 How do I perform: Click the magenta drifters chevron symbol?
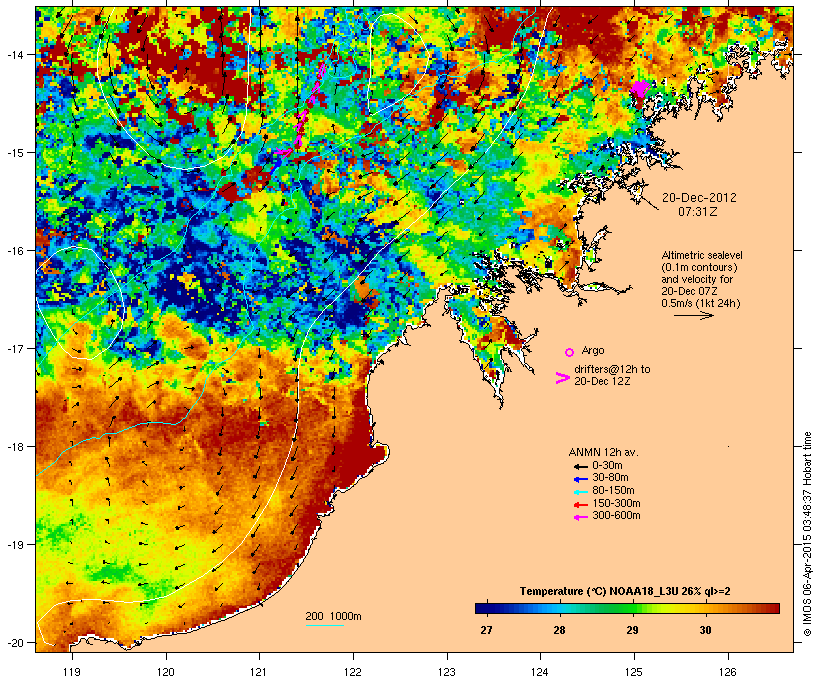562,378
